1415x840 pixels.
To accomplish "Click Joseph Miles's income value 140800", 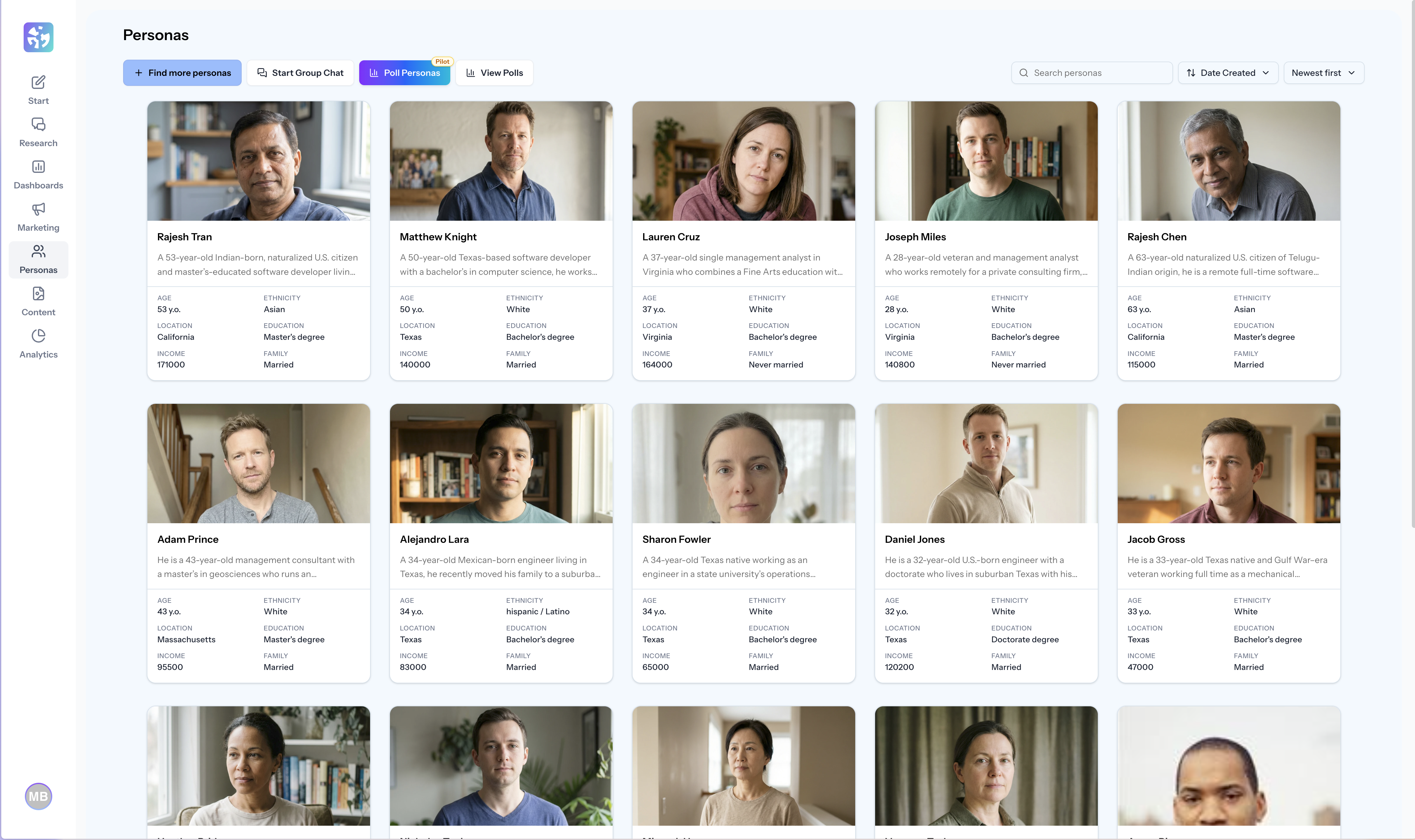I will (x=900, y=365).
